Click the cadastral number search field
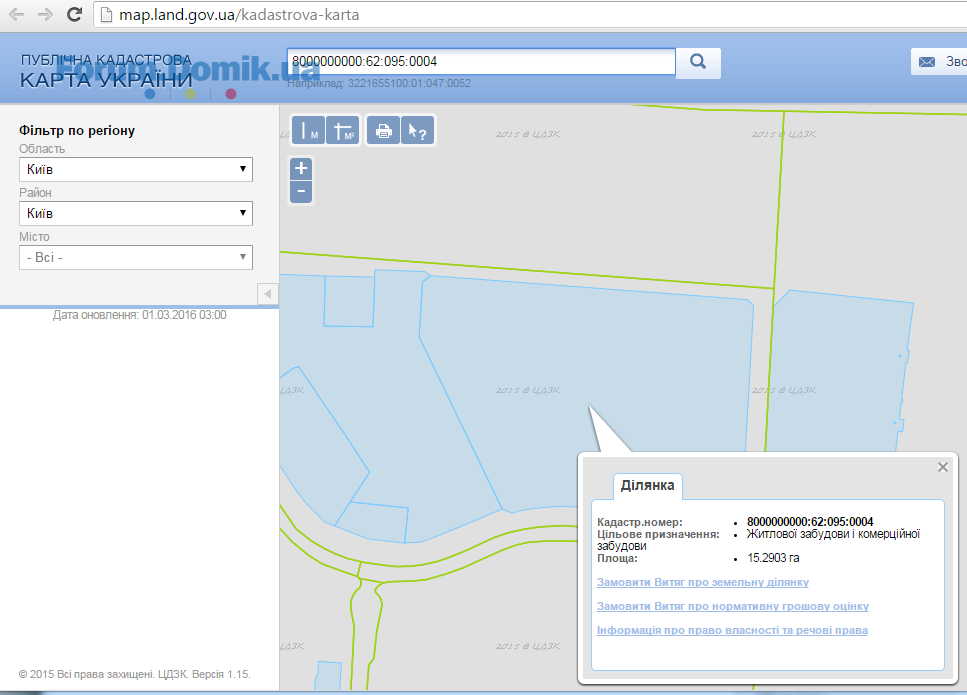The width and height of the screenshot is (967, 695). [x=480, y=62]
